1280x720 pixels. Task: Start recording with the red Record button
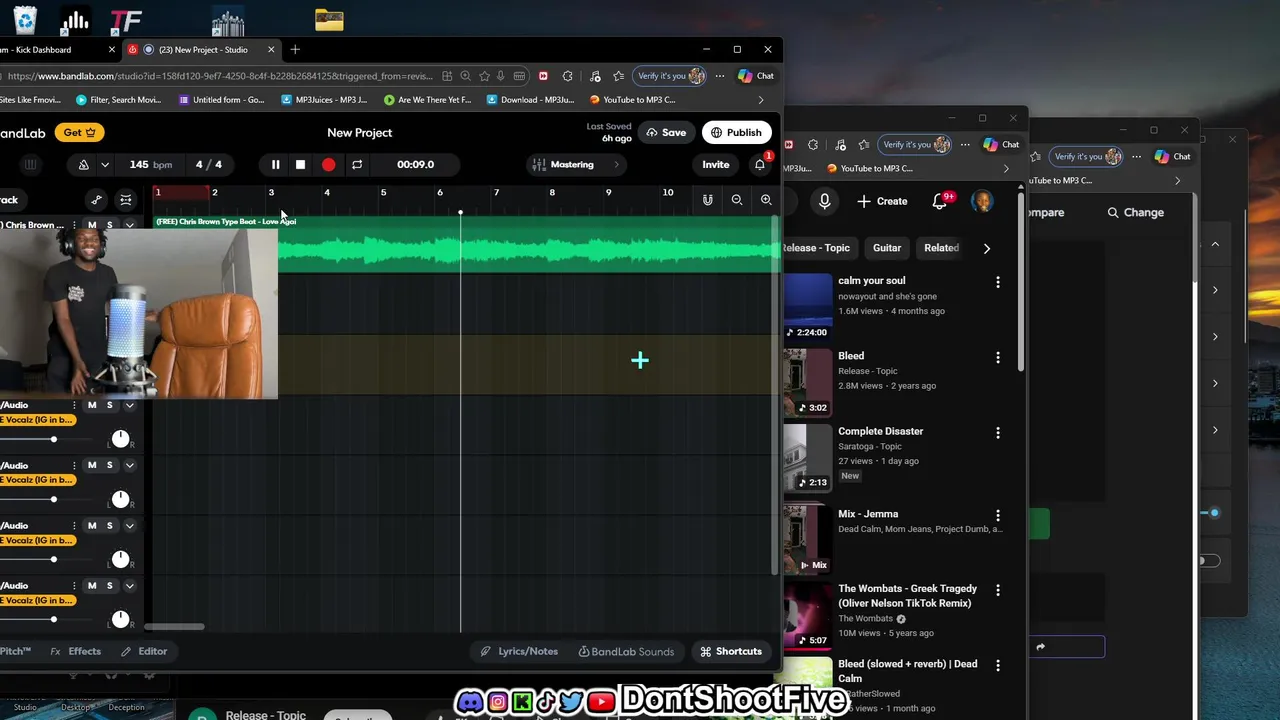tap(328, 165)
